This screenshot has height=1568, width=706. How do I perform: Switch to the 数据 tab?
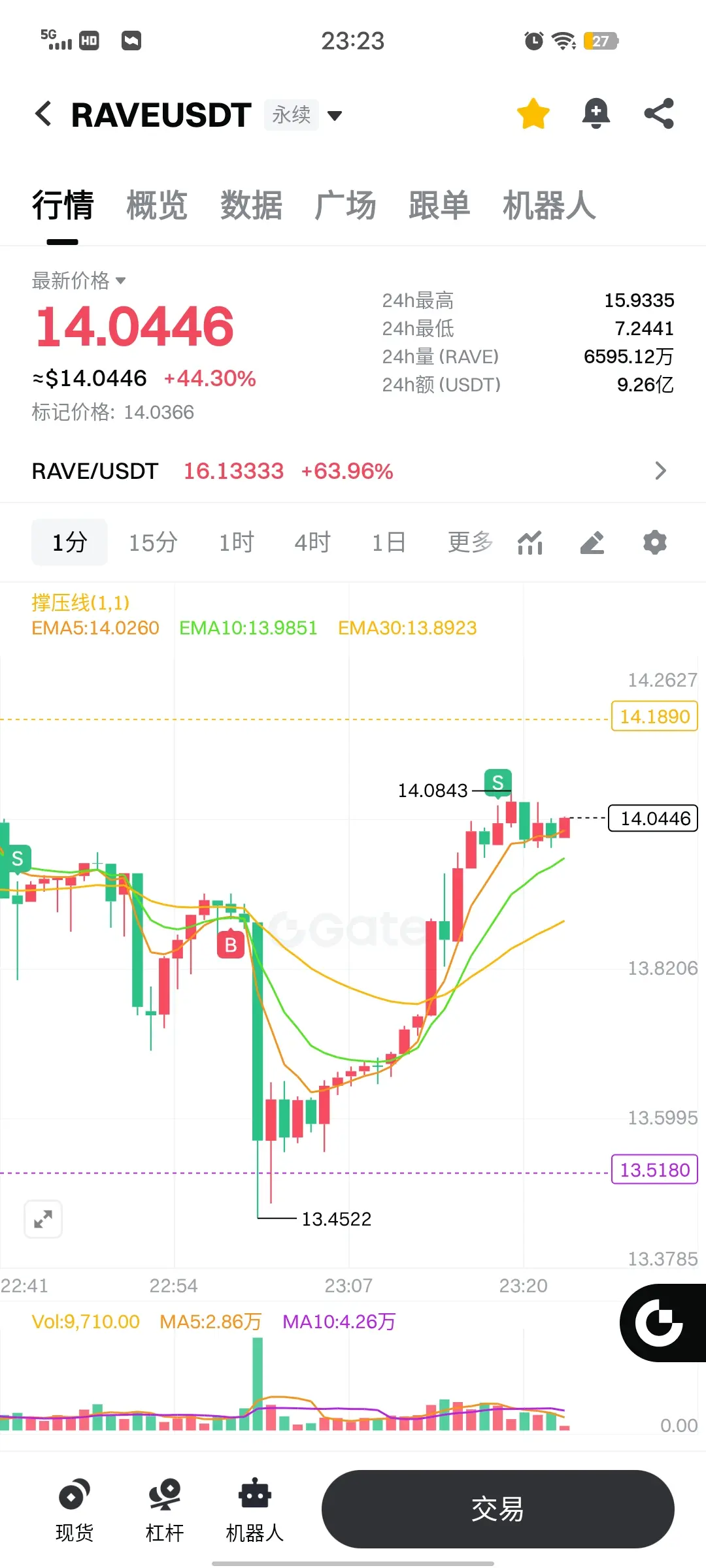(252, 205)
